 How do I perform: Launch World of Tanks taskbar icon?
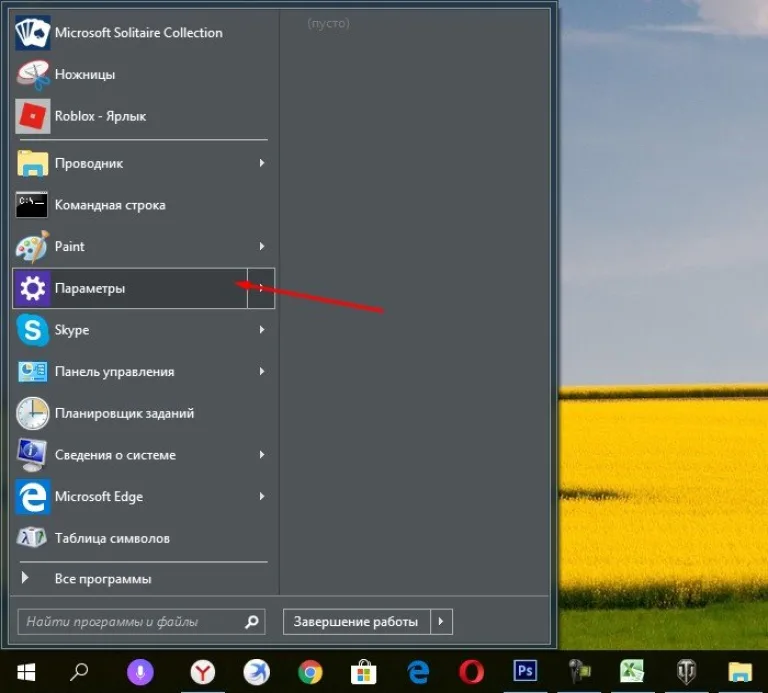click(x=686, y=672)
